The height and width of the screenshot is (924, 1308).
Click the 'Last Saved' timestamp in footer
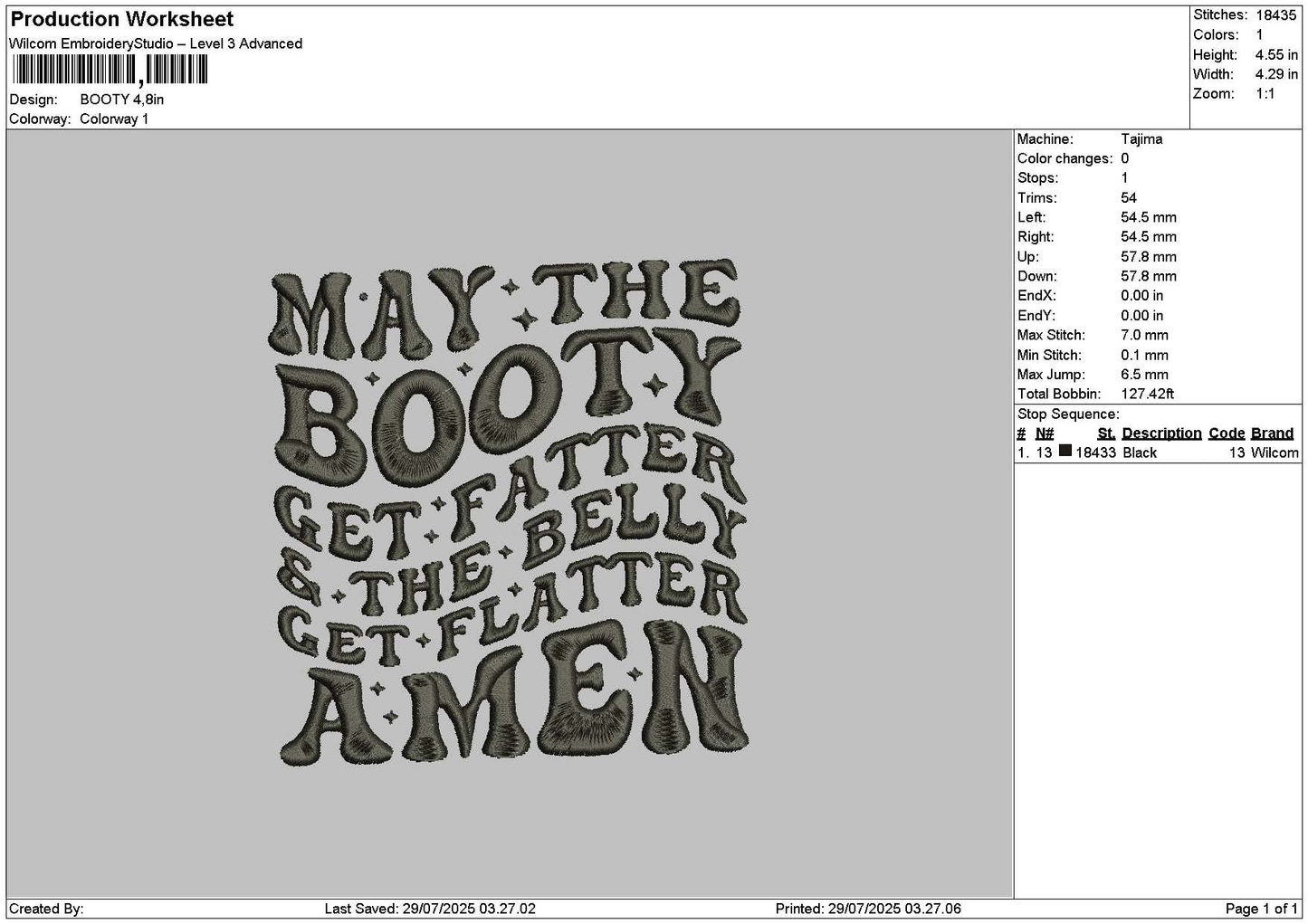click(x=430, y=909)
